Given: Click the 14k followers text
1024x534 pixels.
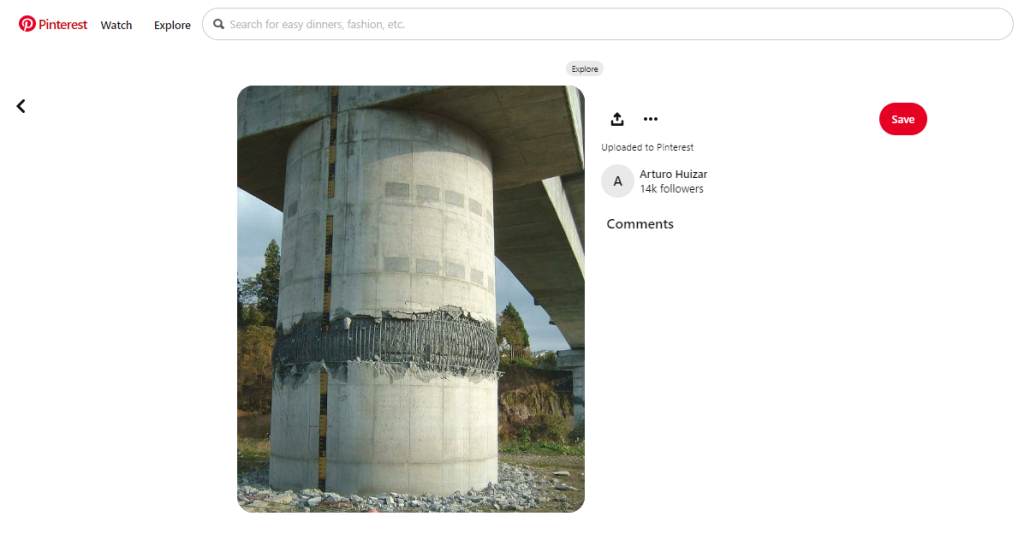Looking at the screenshot, I should coord(671,189).
